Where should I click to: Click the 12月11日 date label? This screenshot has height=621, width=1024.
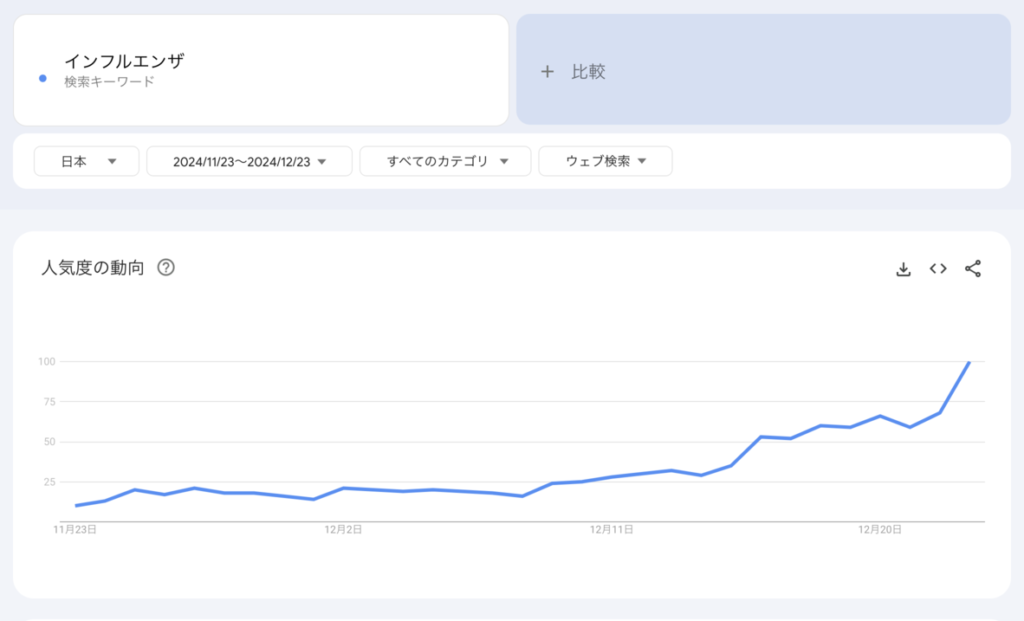pos(611,530)
